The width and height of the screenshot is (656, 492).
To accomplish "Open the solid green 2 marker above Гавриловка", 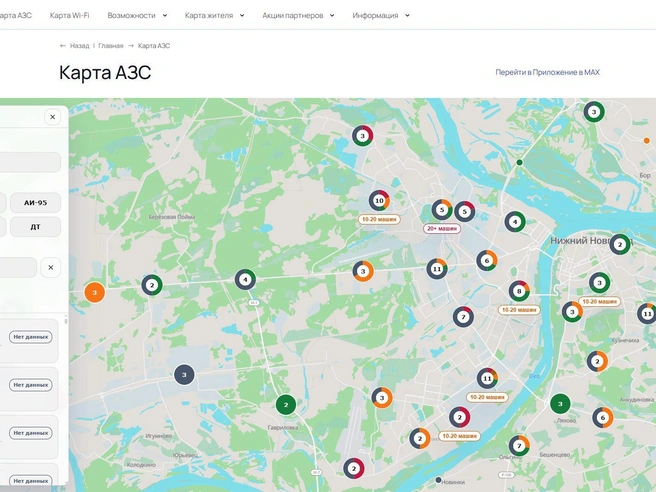I will pyautogui.click(x=286, y=405).
